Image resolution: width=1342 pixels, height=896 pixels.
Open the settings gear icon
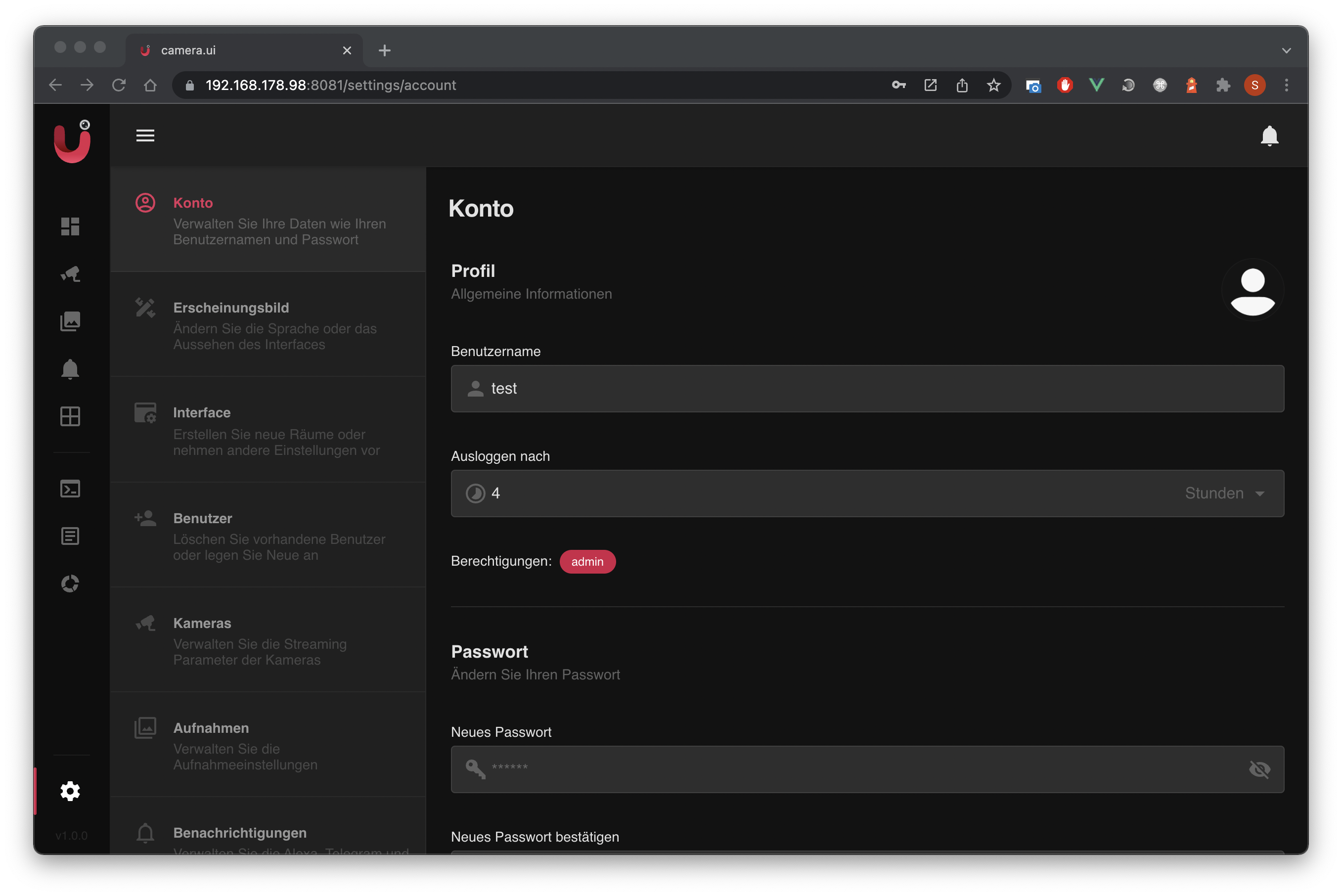pyautogui.click(x=70, y=791)
